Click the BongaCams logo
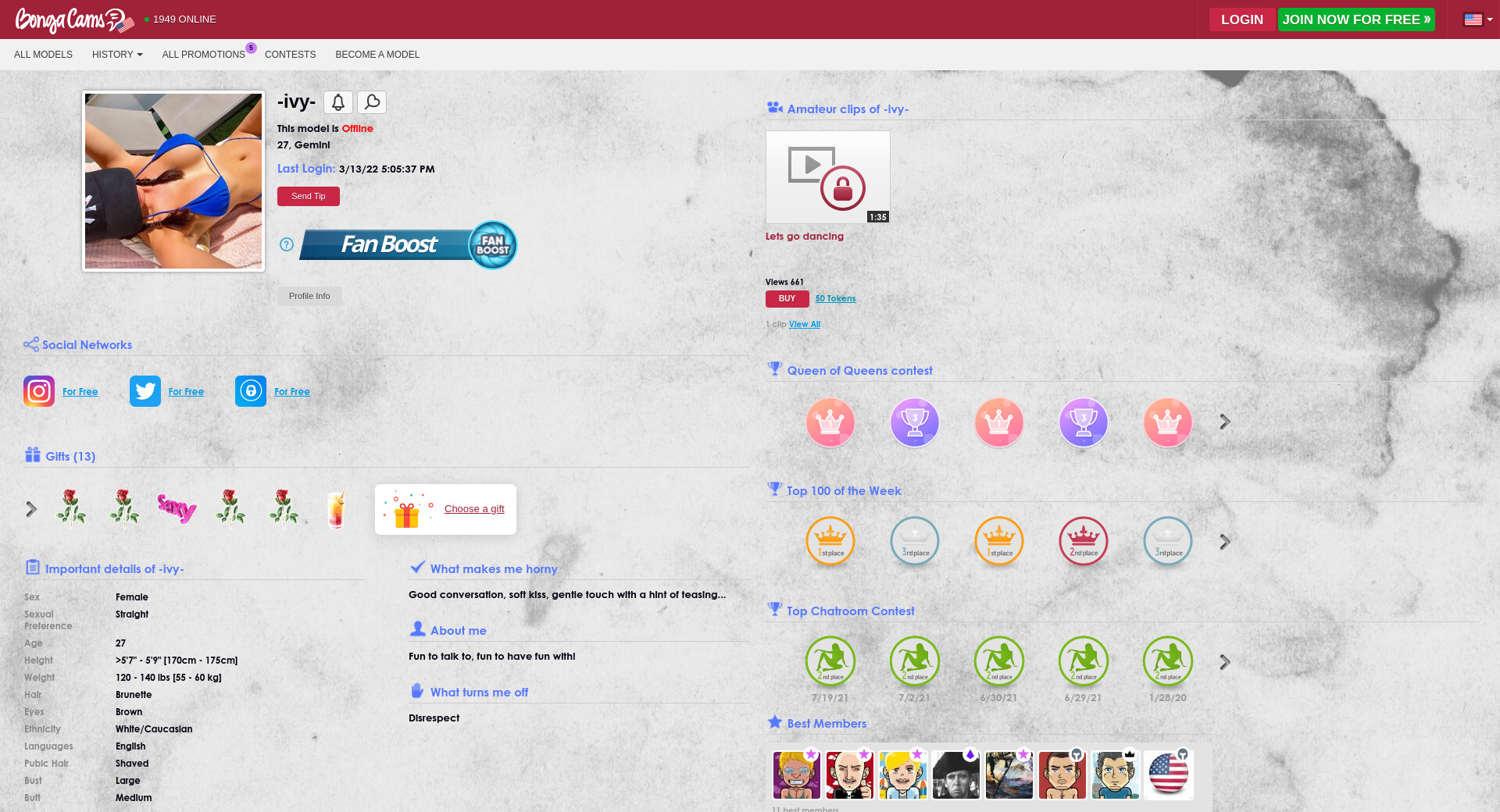The width and height of the screenshot is (1500, 812). 73,20
